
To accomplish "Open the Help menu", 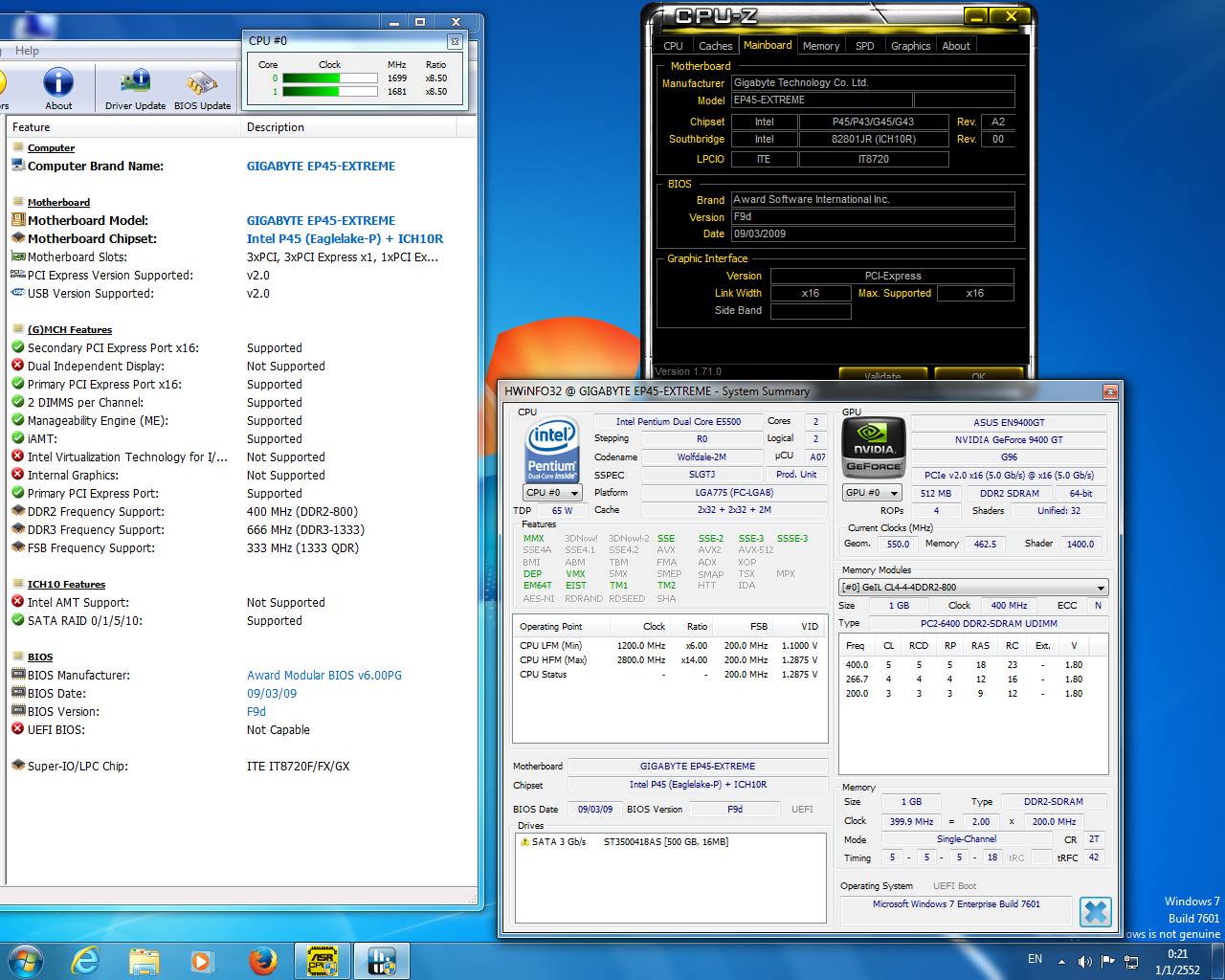I will [x=27, y=51].
